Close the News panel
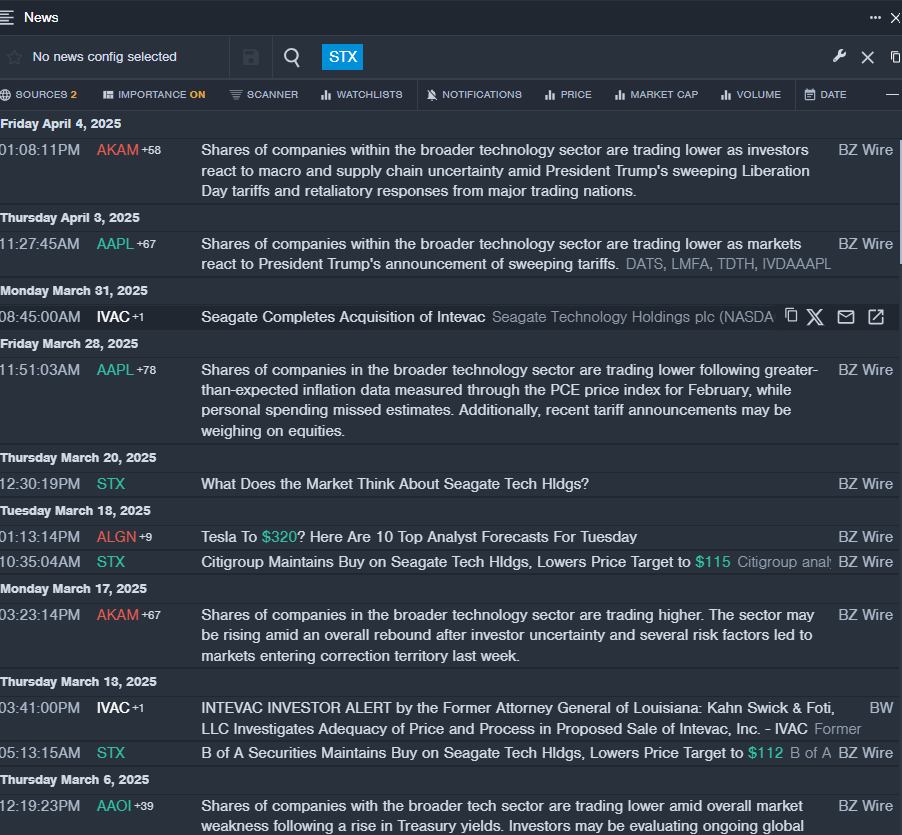This screenshot has width=902, height=835. 895,18
